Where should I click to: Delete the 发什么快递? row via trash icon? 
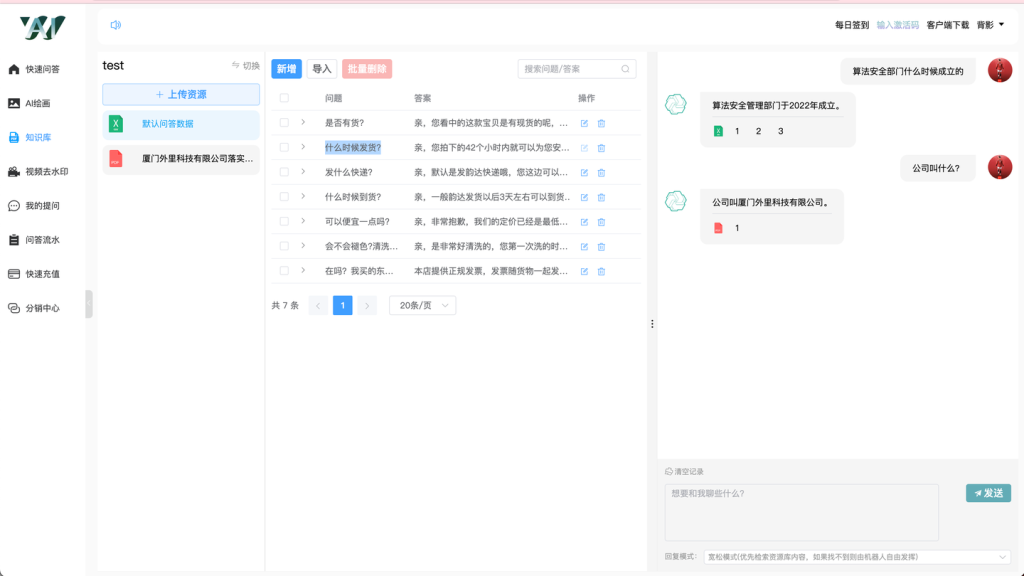[x=601, y=172]
